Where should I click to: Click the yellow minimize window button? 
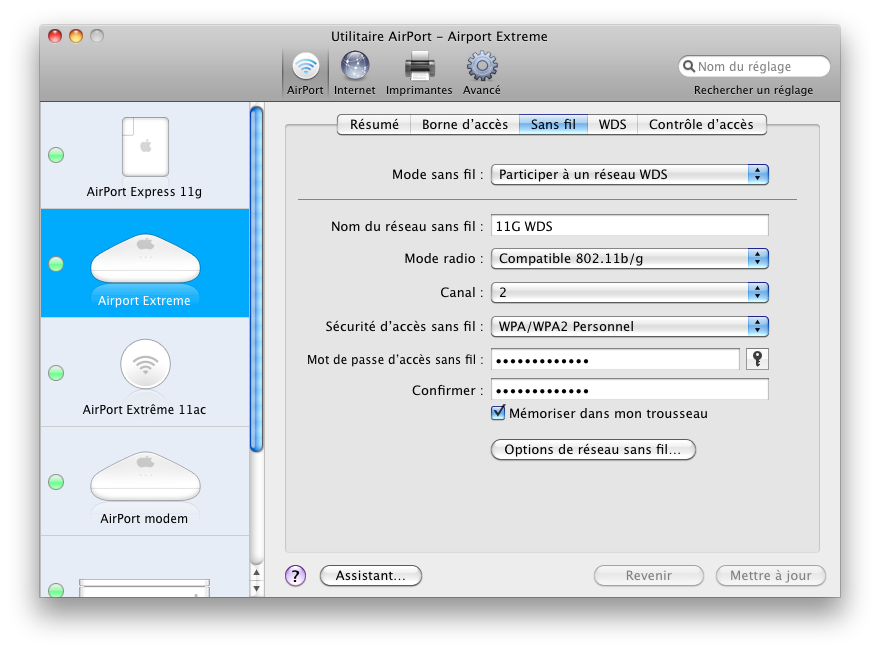76,36
